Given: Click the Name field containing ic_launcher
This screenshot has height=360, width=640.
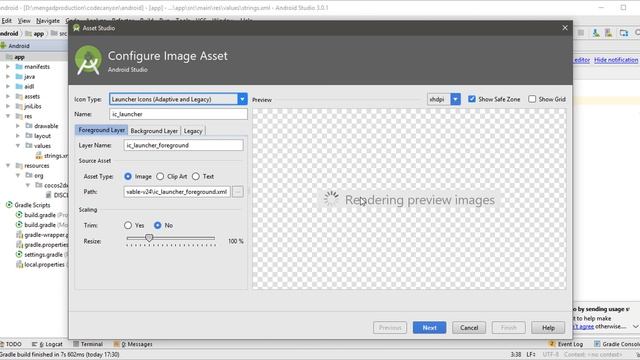Looking at the screenshot, I should 178,114.
